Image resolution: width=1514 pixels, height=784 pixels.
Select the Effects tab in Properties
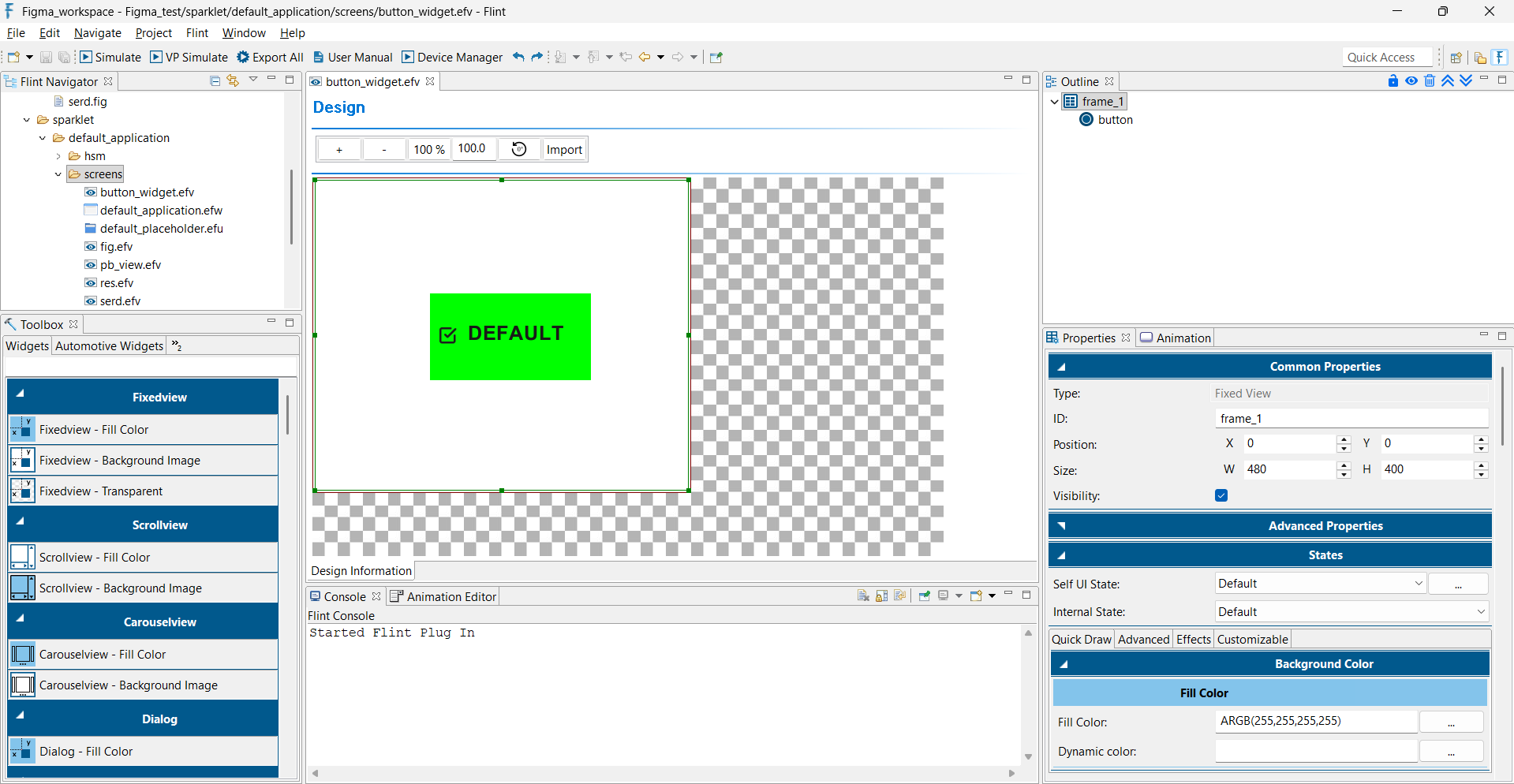pos(1193,640)
